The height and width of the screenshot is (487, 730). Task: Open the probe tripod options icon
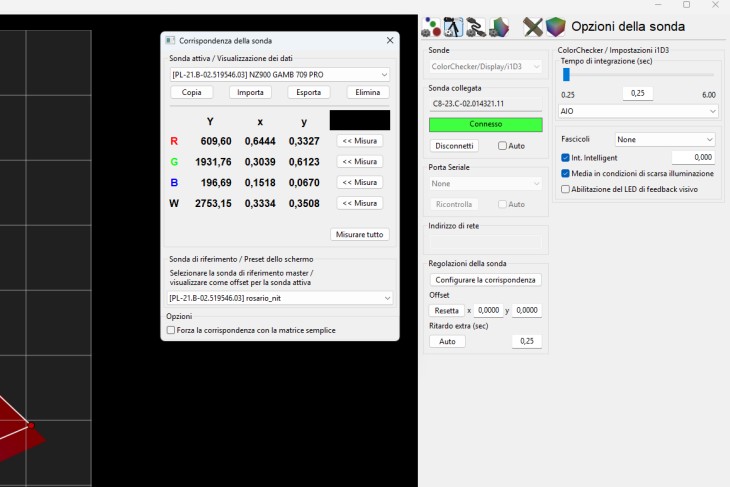click(x=453, y=26)
